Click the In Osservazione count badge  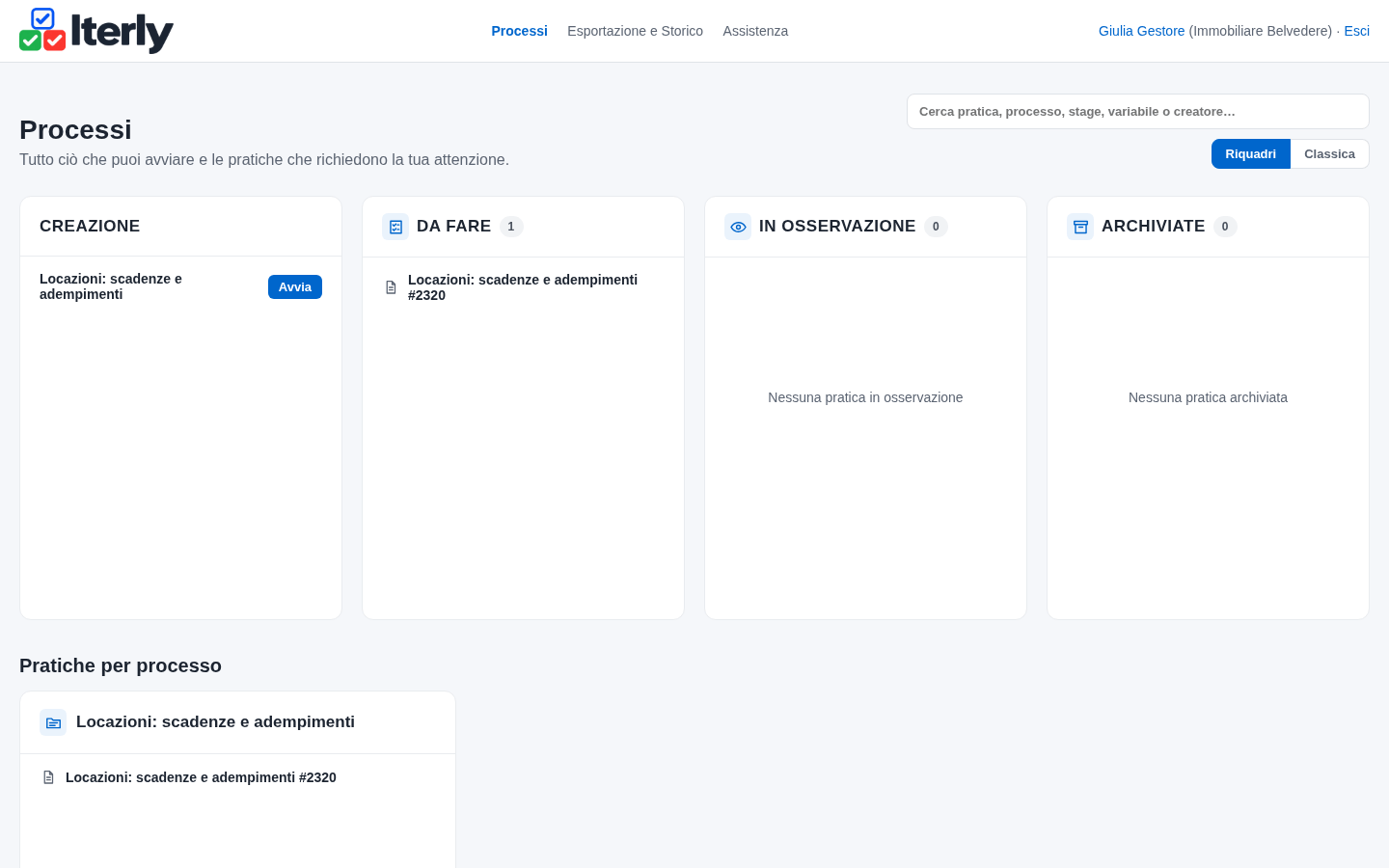[x=936, y=227]
